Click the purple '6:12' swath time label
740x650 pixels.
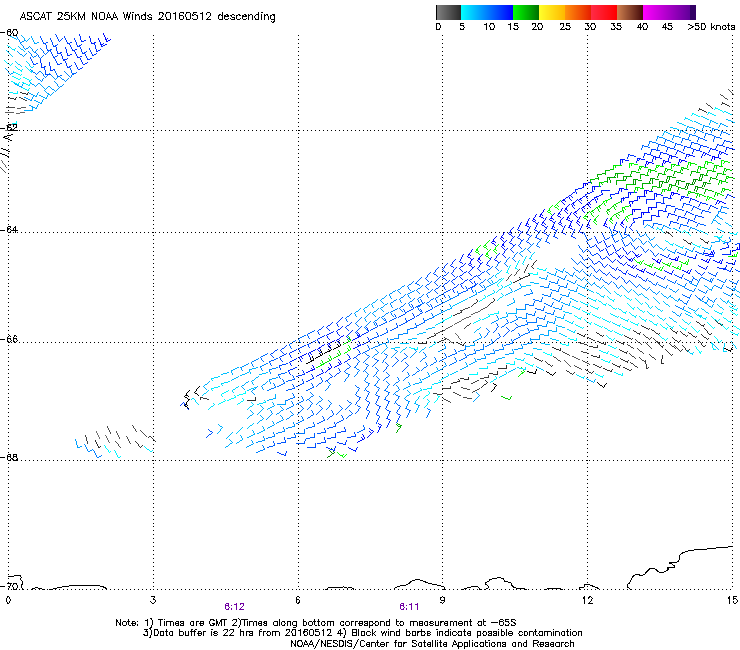(x=235, y=607)
